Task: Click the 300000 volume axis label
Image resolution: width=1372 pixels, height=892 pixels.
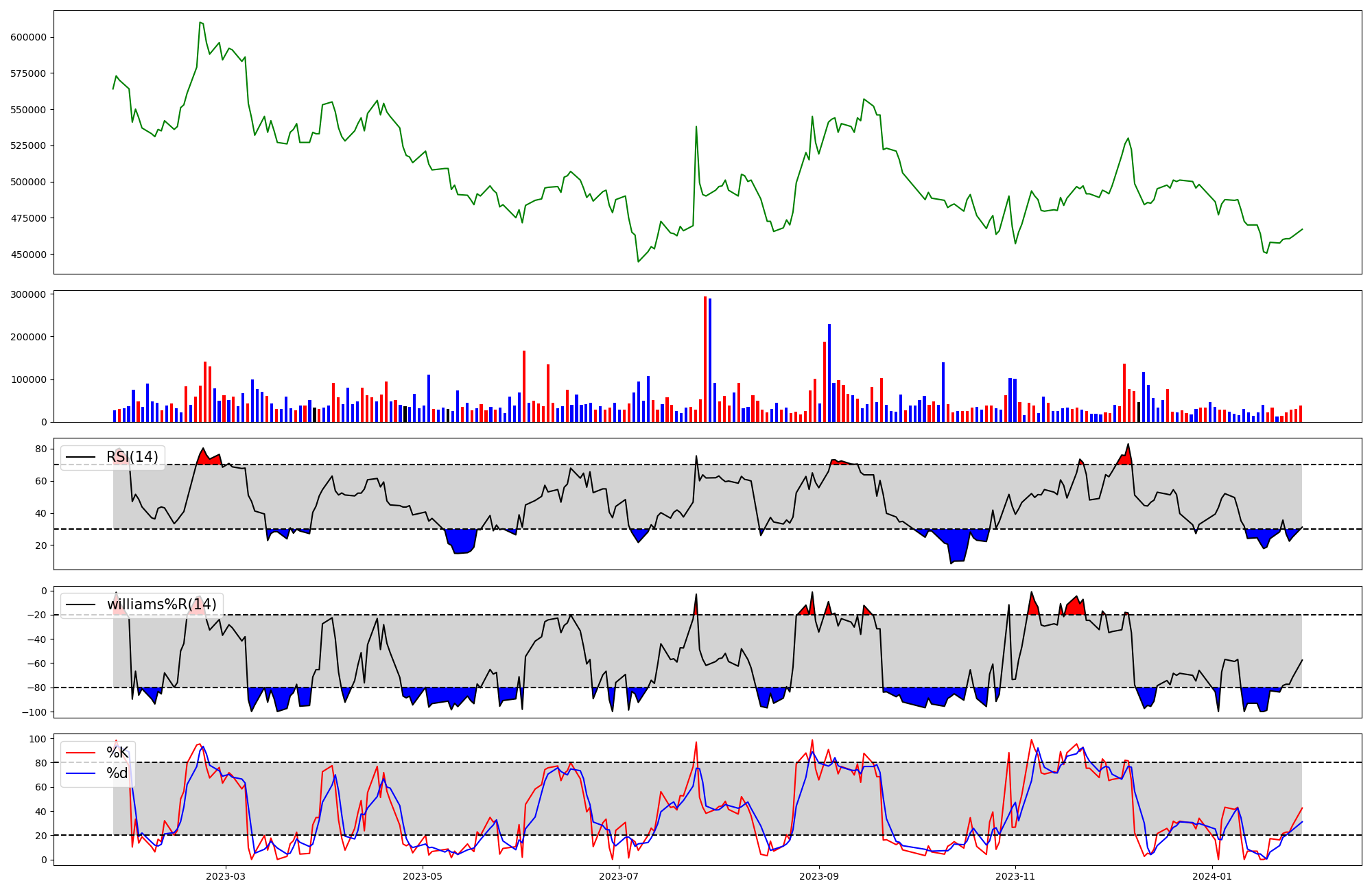Action: click(28, 294)
